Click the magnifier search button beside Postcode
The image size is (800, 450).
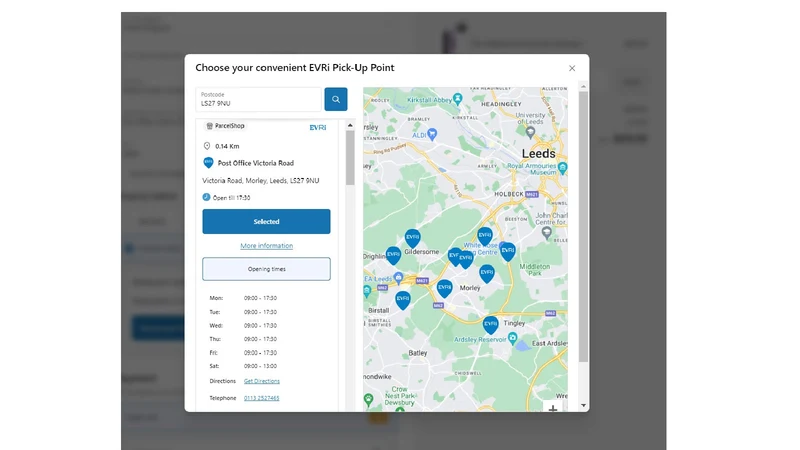click(x=336, y=99)
